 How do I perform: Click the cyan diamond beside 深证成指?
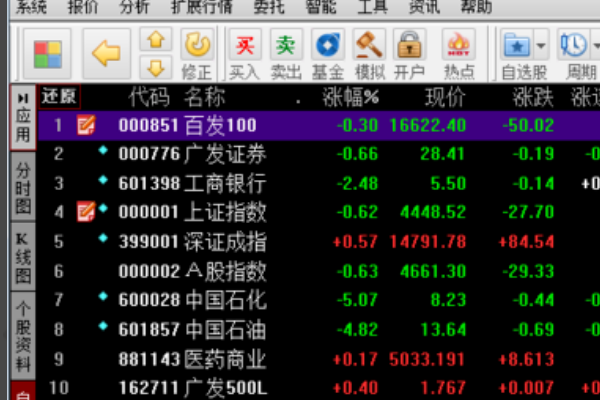click(x=103, y=238)
